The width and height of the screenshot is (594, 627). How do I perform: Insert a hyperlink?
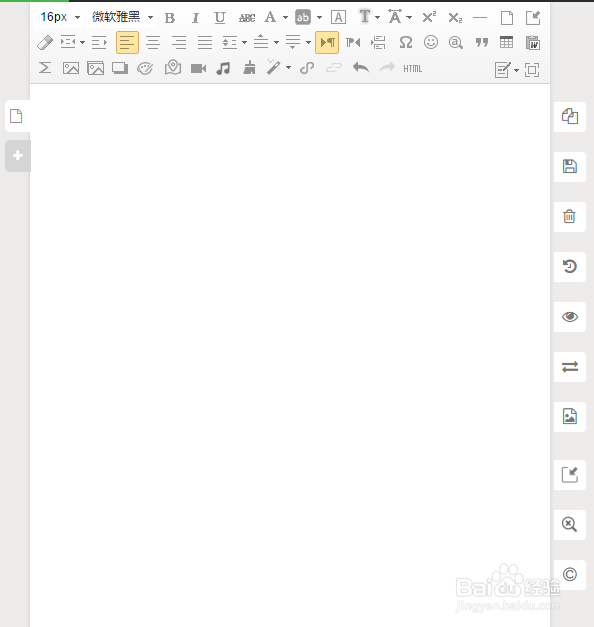pyautogui.click(x=307, y=68)
